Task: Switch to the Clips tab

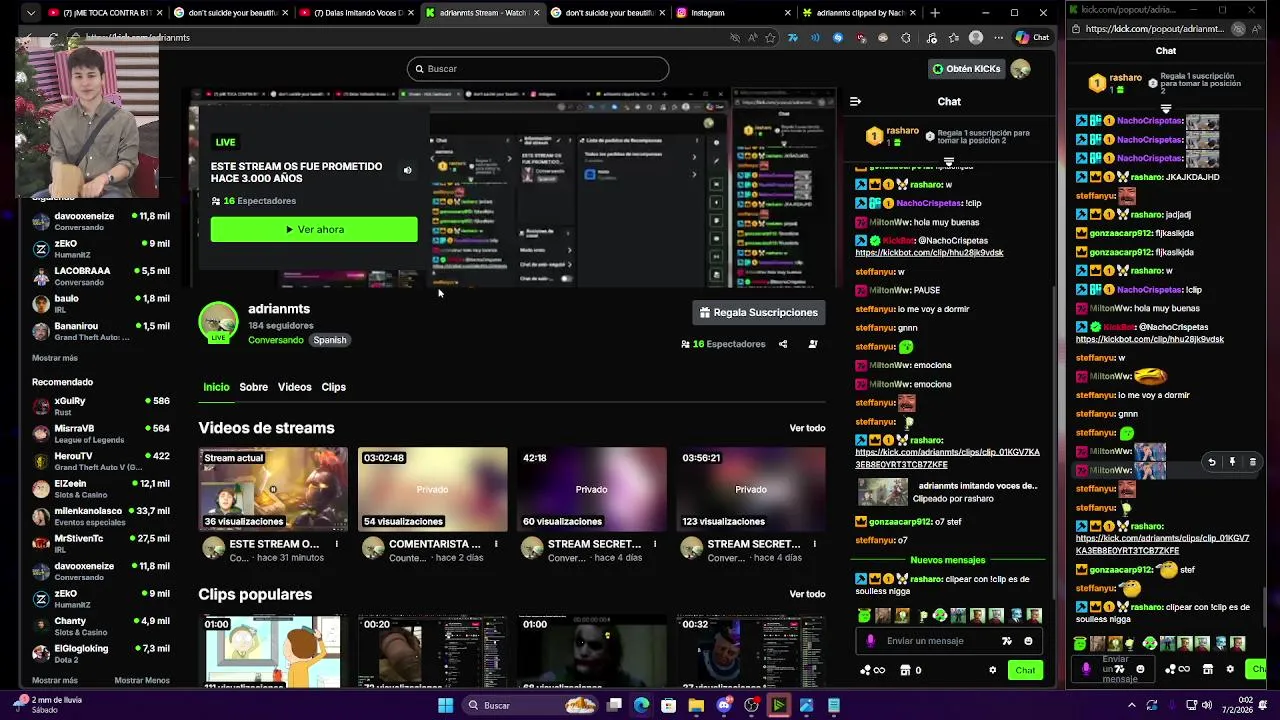Action: click(x=333, y=387)
